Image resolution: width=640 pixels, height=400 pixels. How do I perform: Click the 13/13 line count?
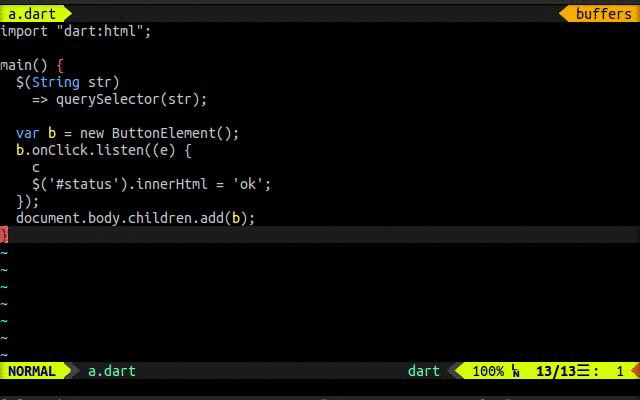[x=556, y=371]
